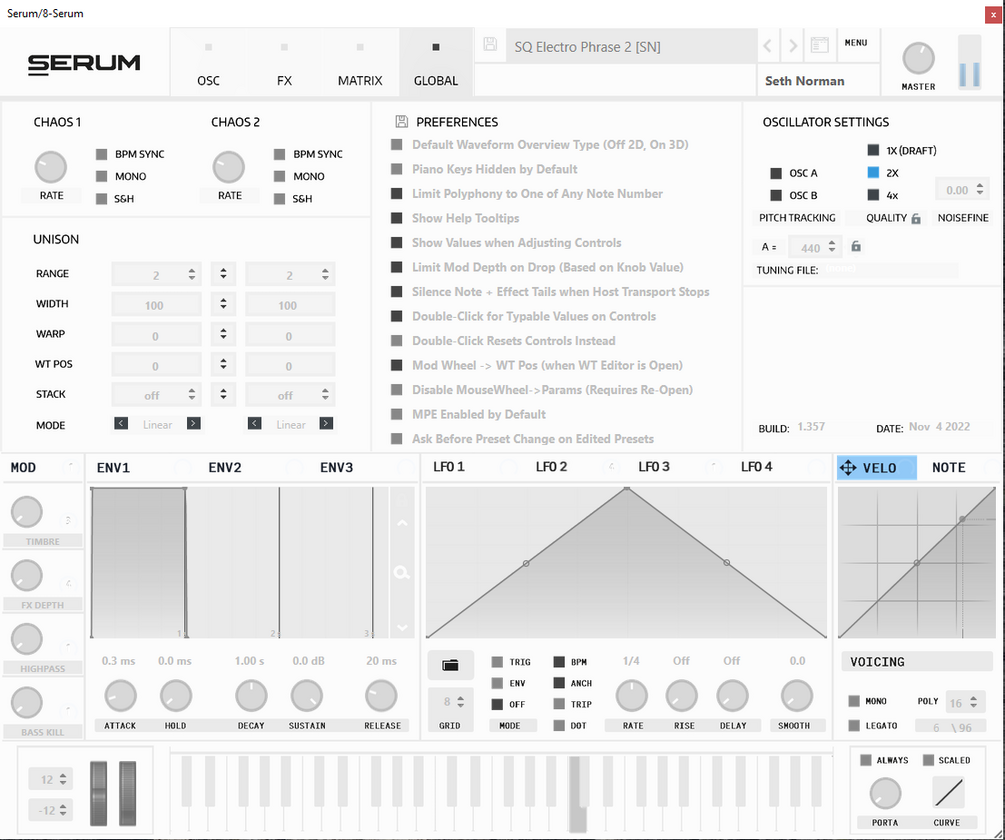Toggle Mono for Chaos 2

pyautogui.click(x=279, y=176)
